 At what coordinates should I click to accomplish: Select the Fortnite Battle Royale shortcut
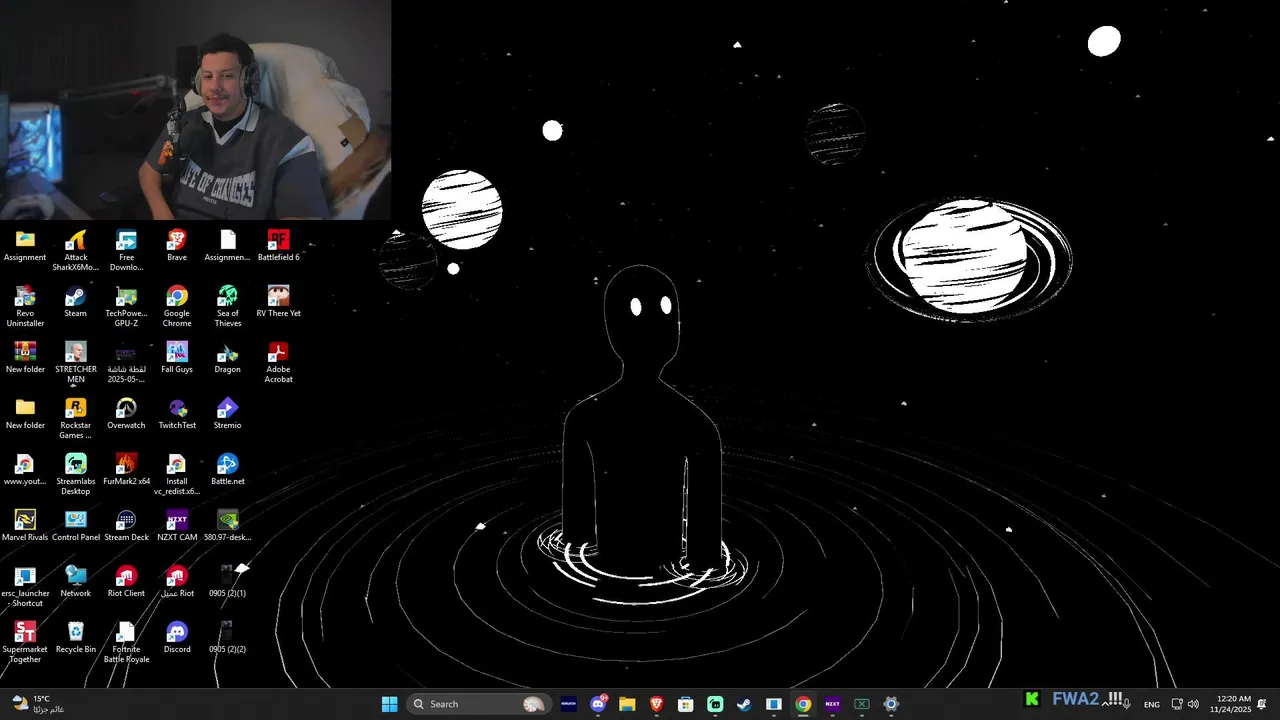[x=126, y=643]
